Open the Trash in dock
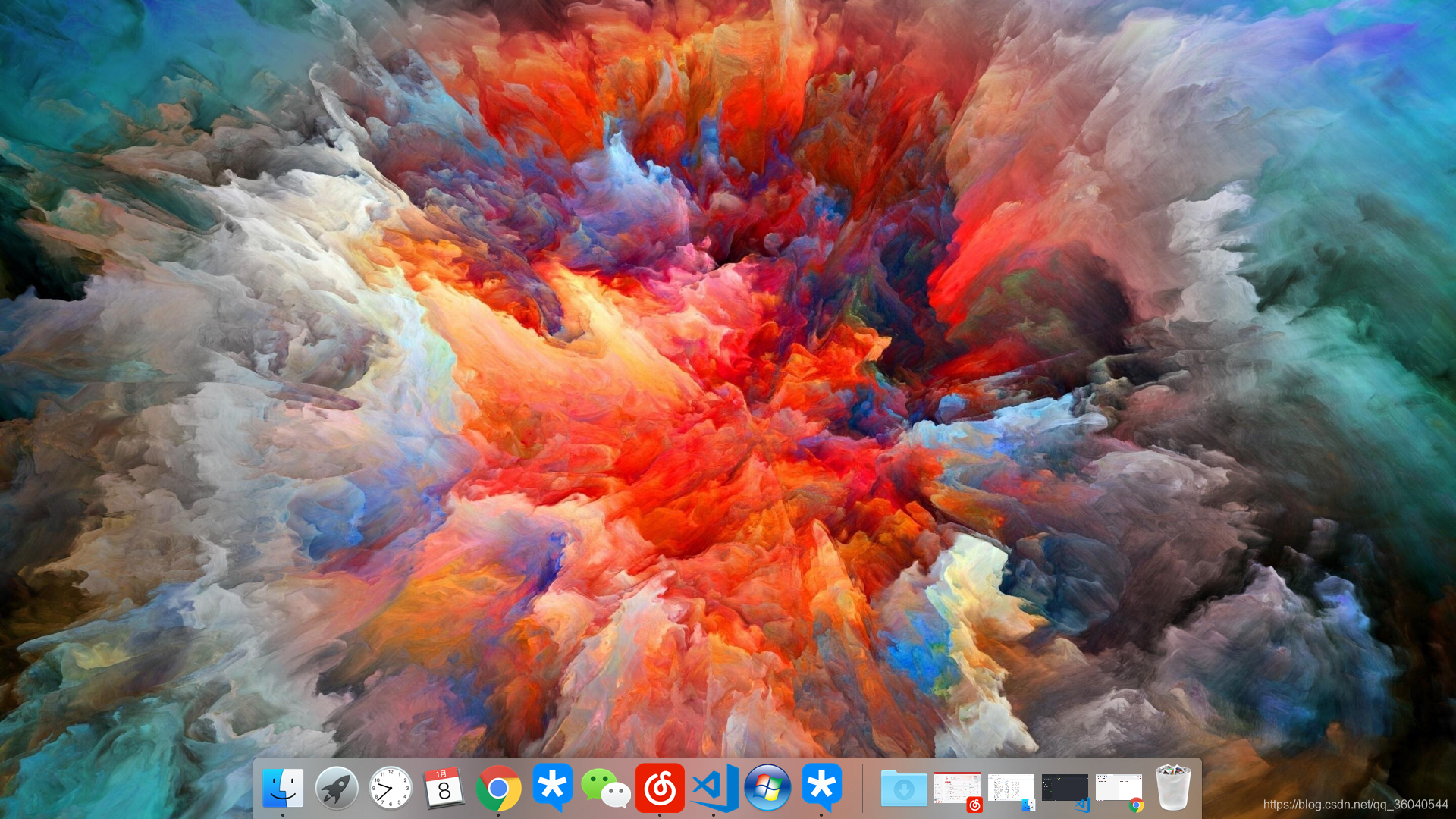Image resolution: width=1456 pixels, height=819 pixels. click(1173, 788)
